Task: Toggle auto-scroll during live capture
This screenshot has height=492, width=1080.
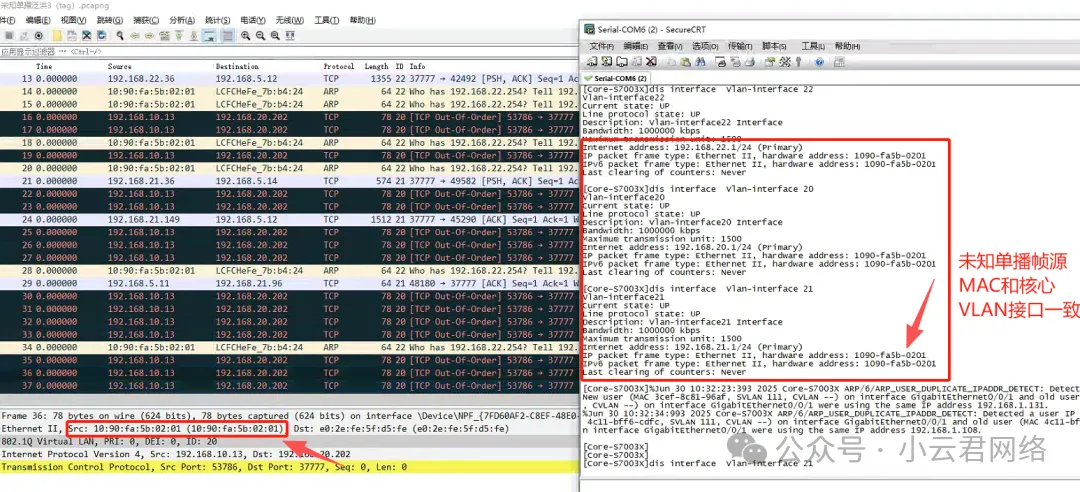Action: click(208, 36)
